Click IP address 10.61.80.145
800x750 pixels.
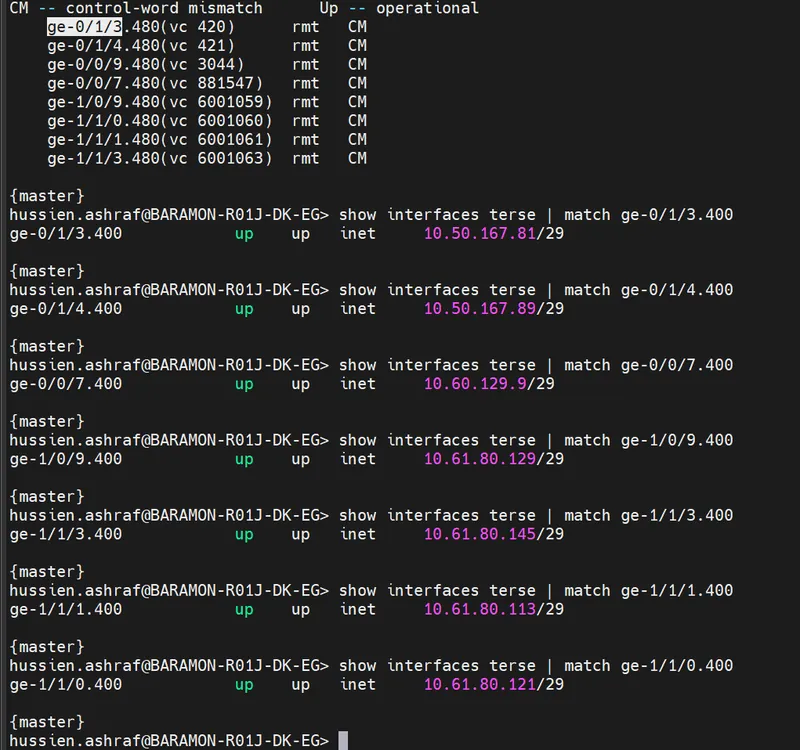click(480, 534)
